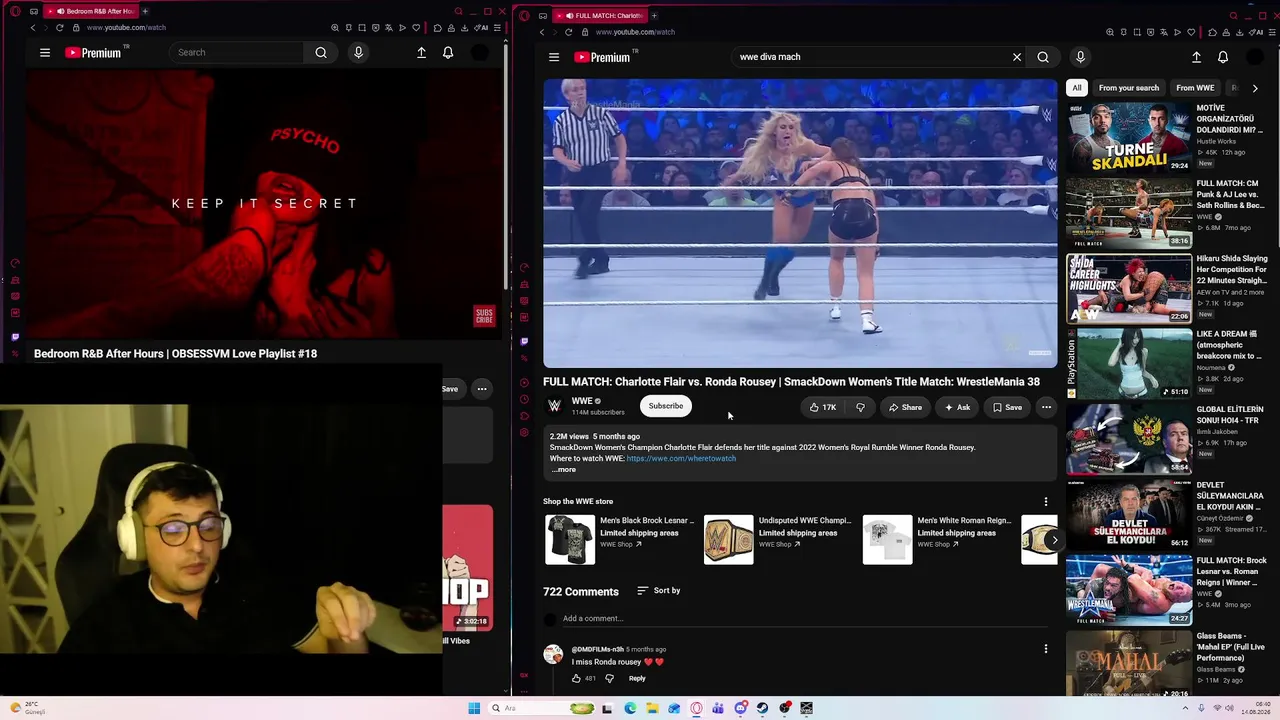Open the 'LIKE A DREAM' breakcore mix thumbnail
Image resolution: width=1280 pixels, height=720 pixels.
(1128, 364)
